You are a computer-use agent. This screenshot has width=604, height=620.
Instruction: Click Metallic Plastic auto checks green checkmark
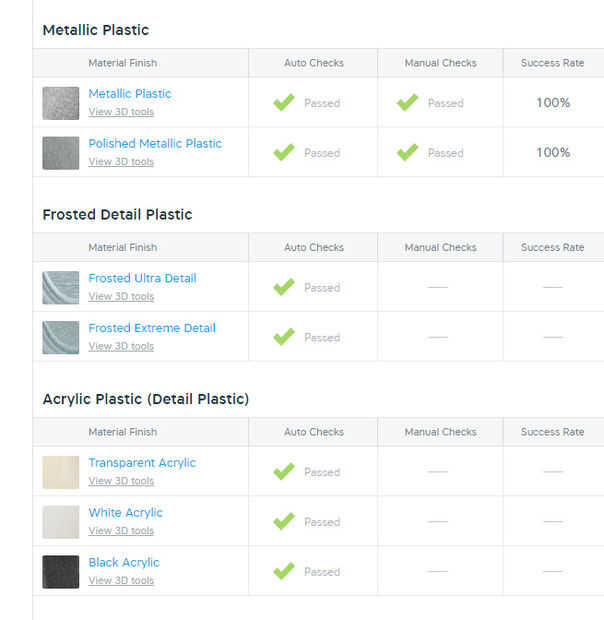tap(284, 102)
